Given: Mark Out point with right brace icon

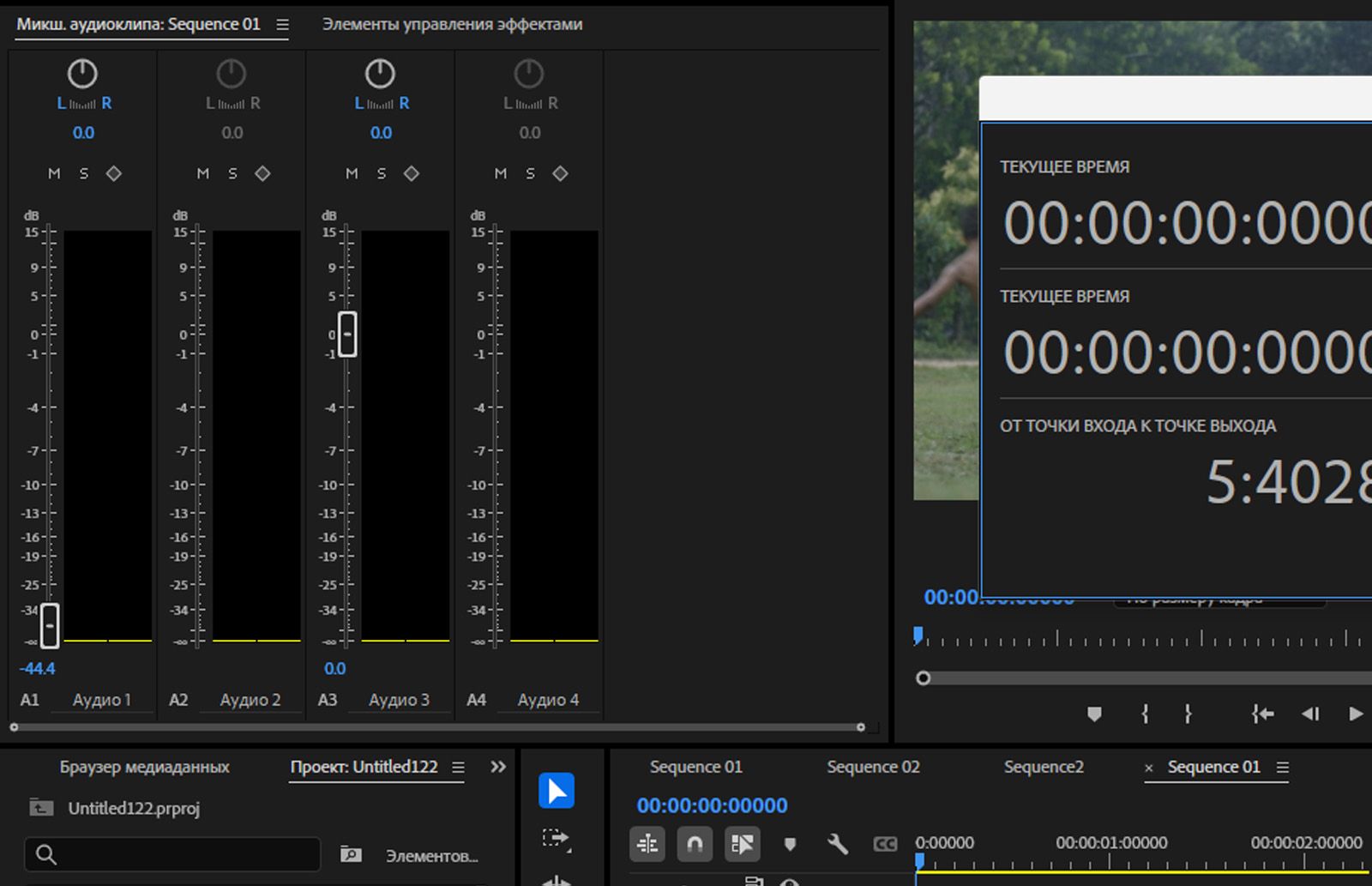Looking at the screenshot, I should pos(1188,714).
